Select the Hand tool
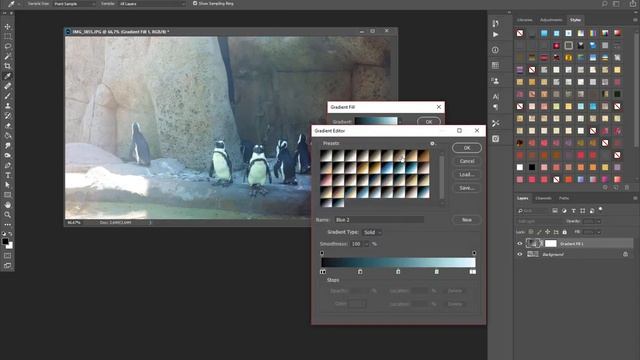The image size is (640, 360). click(x=7, y=205)
